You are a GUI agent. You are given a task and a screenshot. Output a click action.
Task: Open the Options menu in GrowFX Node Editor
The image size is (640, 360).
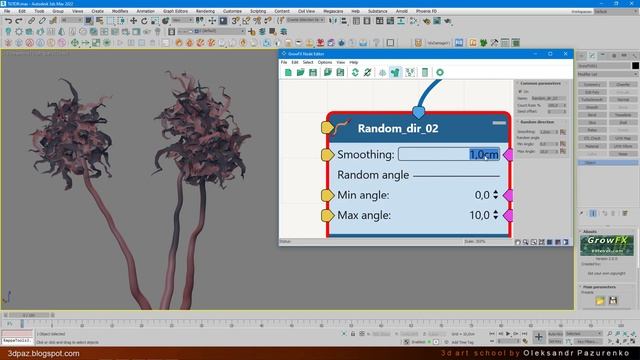pyautogui.click(x=324, y=62)
